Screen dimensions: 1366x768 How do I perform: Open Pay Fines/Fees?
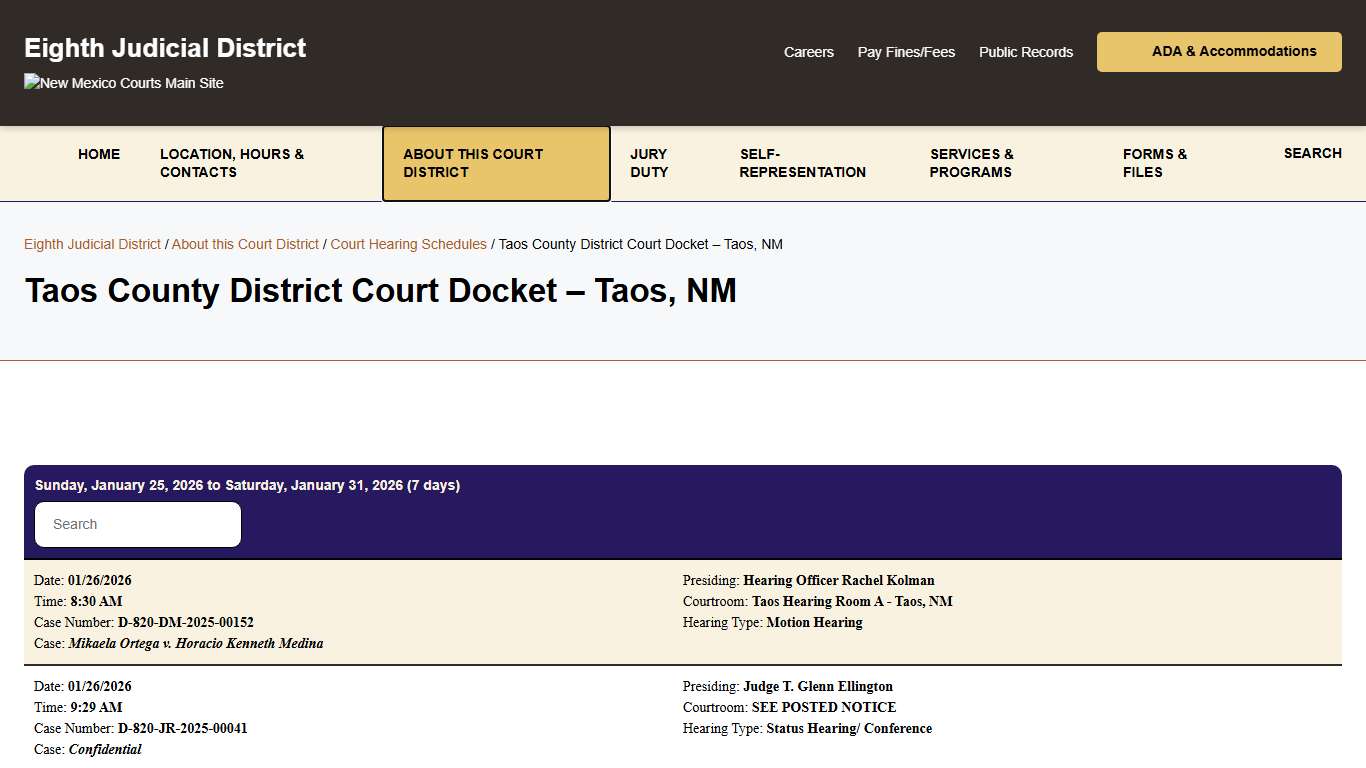(x=905, y=52)
